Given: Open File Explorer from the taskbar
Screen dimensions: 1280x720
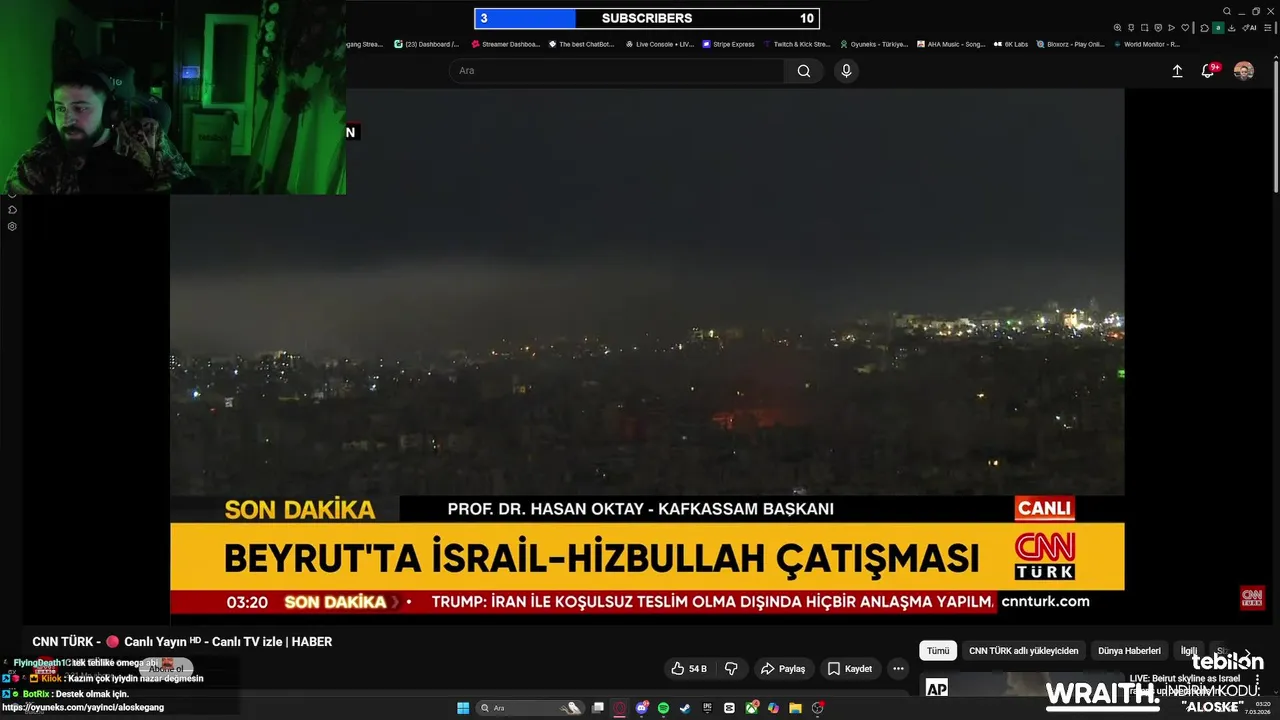Looking at the screenshot, I should [795, 708].
